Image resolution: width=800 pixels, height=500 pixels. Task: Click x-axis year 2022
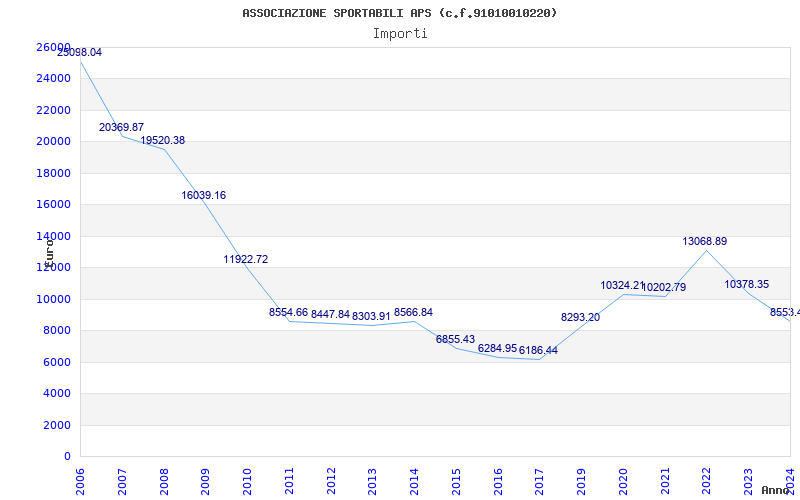pos(707,481)
